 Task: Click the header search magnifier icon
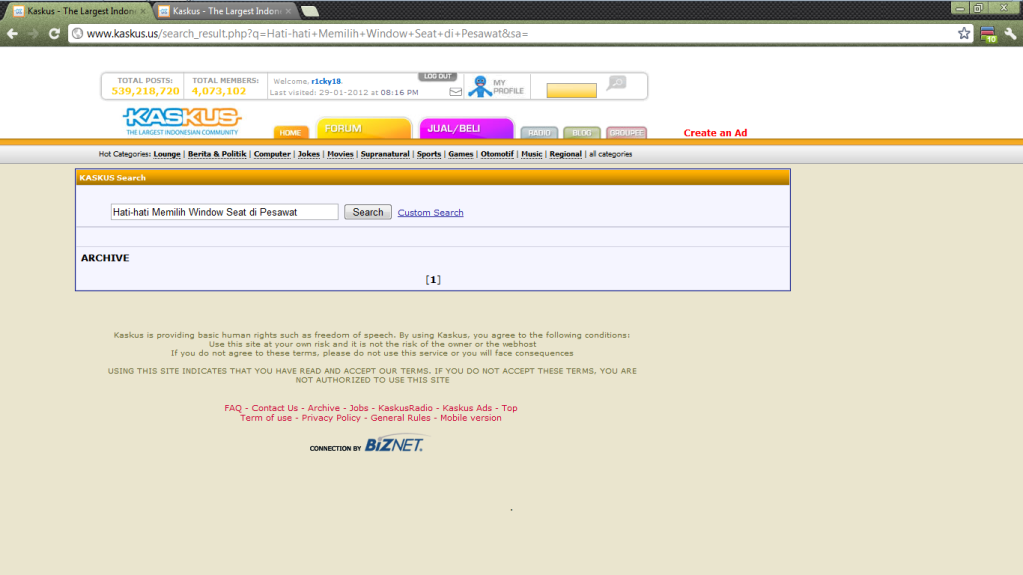coord(617,83)
